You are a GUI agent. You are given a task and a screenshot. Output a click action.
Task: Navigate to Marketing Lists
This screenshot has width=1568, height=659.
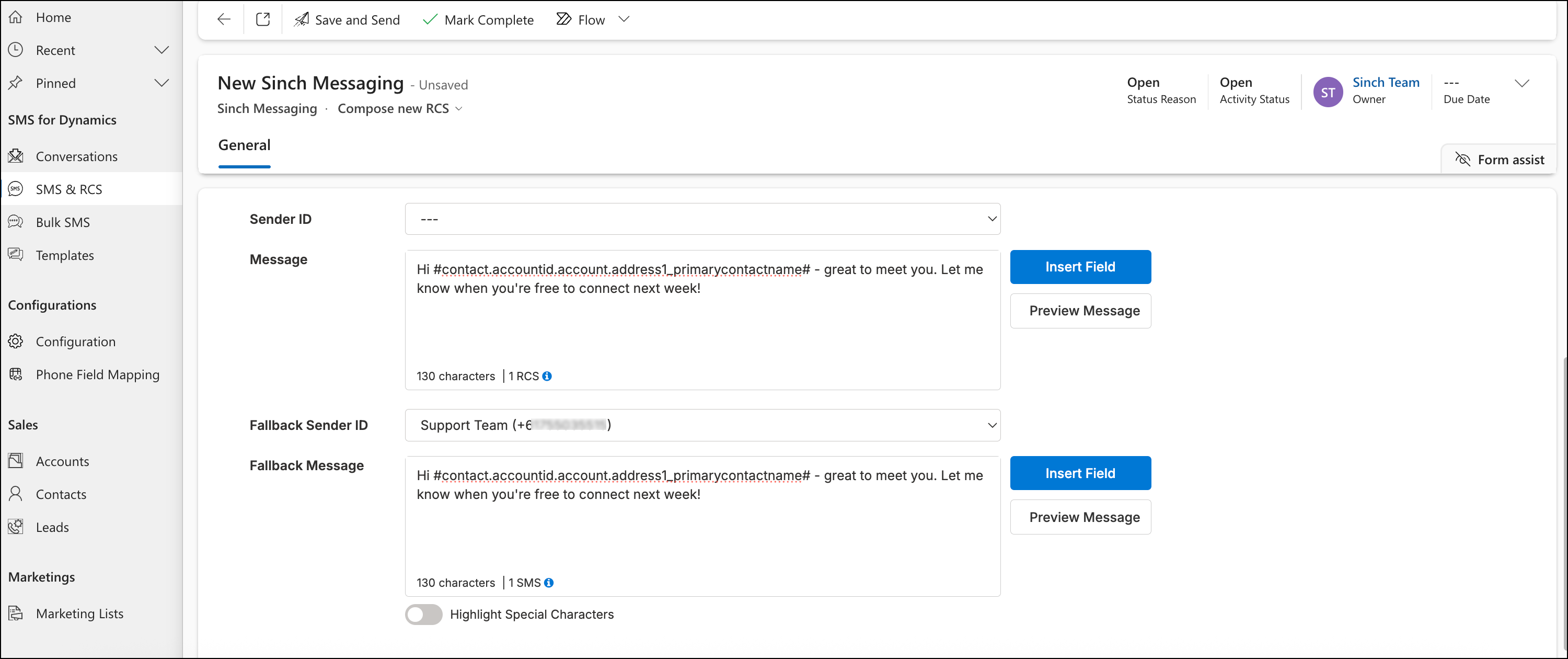80,613
